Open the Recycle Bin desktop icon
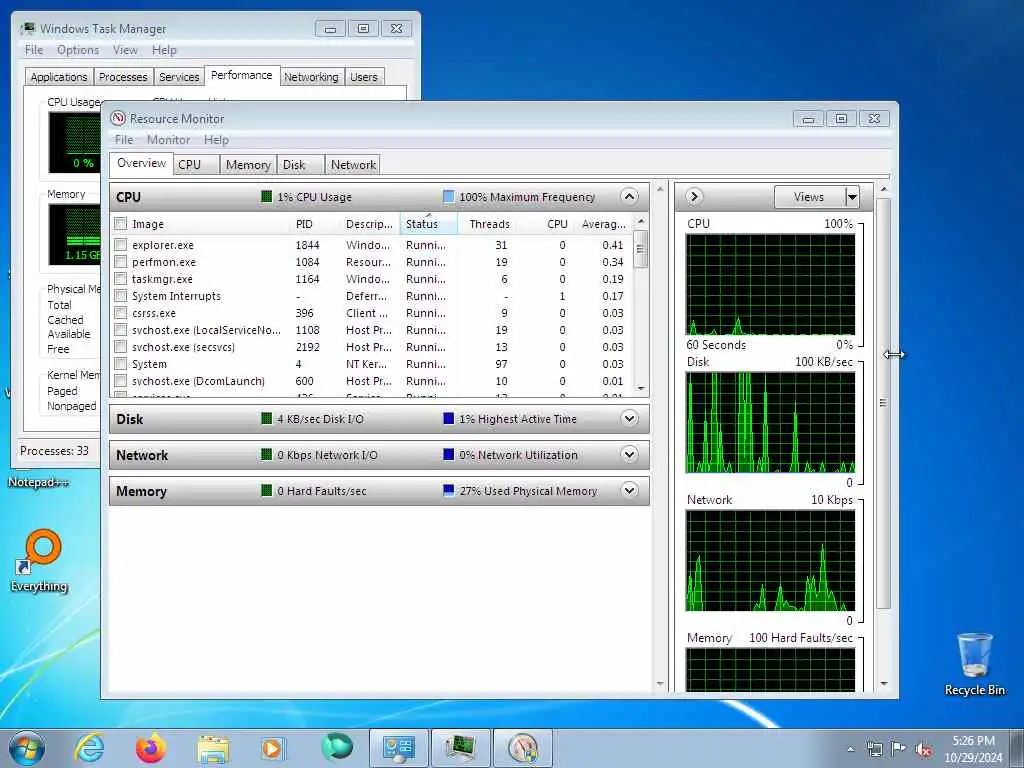Viewport: 1024px width, 768px height. pos(974,664)
